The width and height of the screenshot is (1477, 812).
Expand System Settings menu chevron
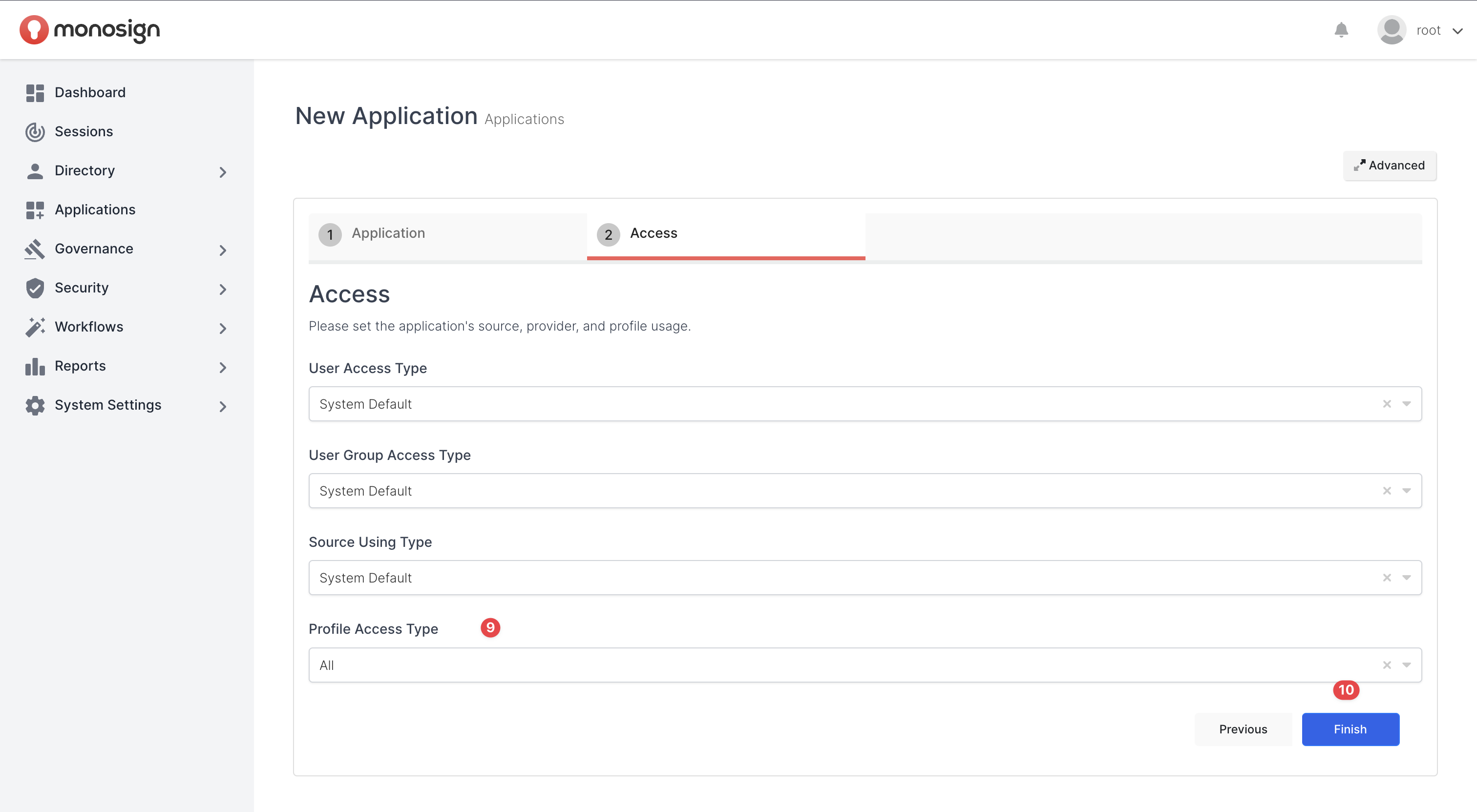click(222, 406)
